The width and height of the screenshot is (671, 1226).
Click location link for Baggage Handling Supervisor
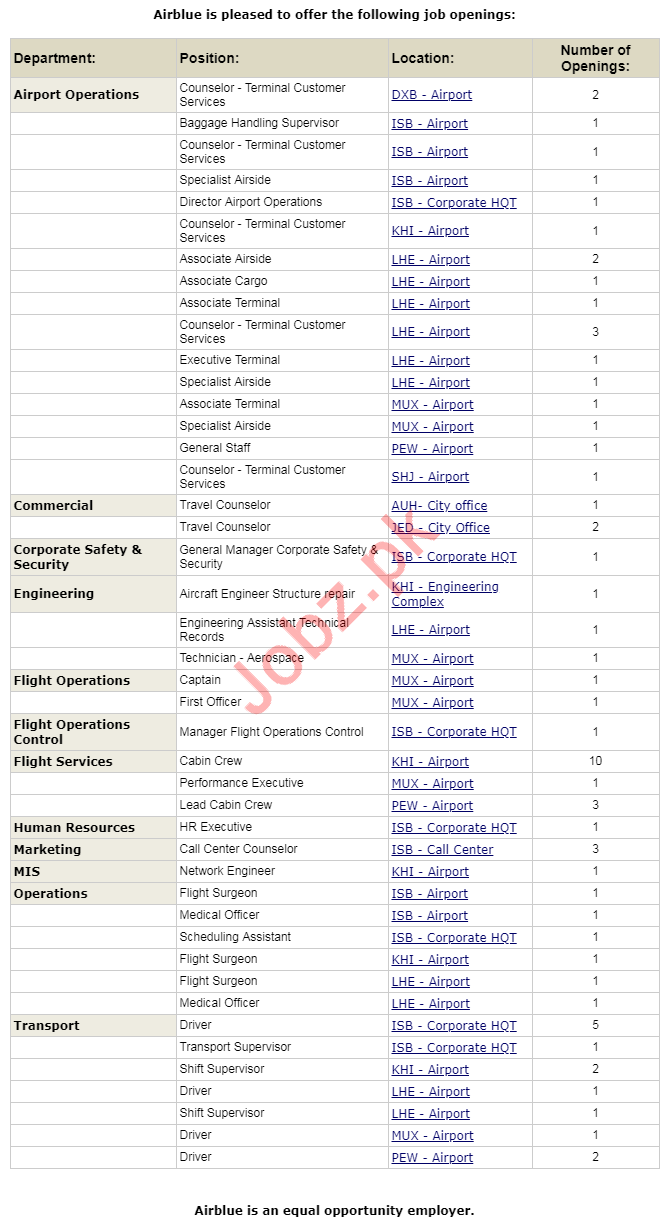click(x=429, y=124)
